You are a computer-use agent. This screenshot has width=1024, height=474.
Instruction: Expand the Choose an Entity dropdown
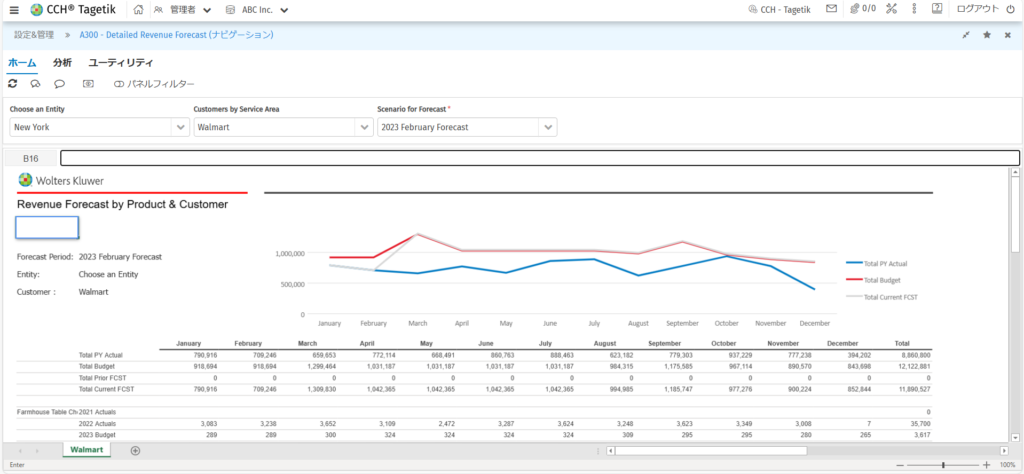coord(181,128)
